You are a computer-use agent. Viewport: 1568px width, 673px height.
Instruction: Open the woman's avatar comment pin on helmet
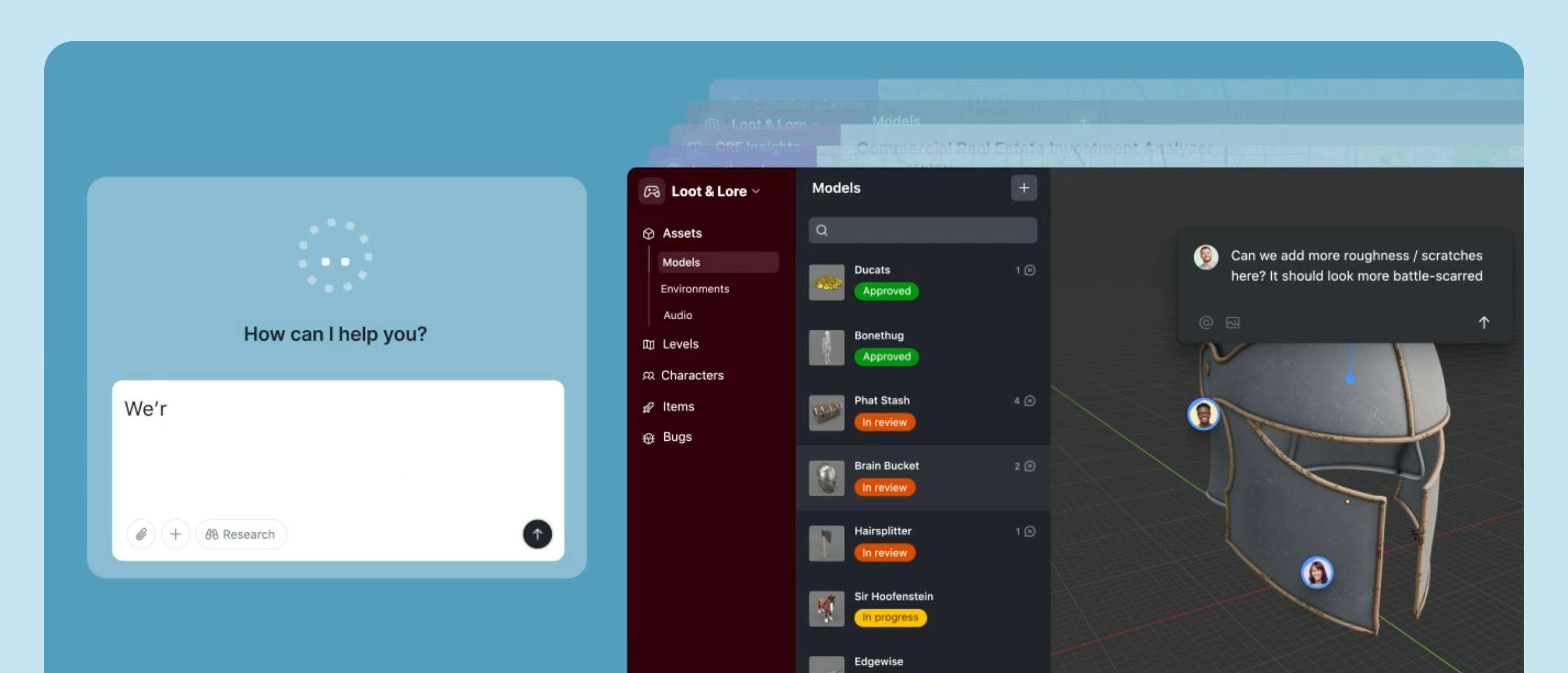[x=1317, y=572]
